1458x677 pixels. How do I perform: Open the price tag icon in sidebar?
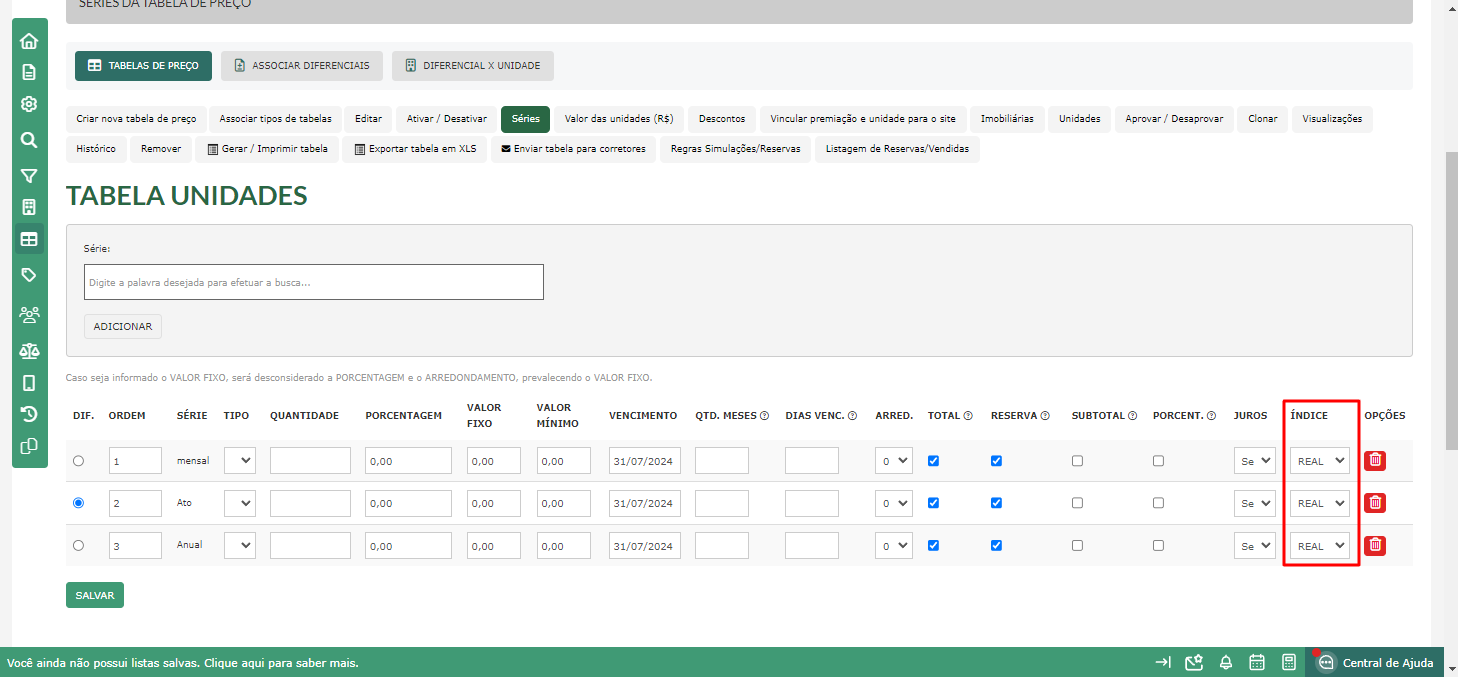click(x=29, y=275)
